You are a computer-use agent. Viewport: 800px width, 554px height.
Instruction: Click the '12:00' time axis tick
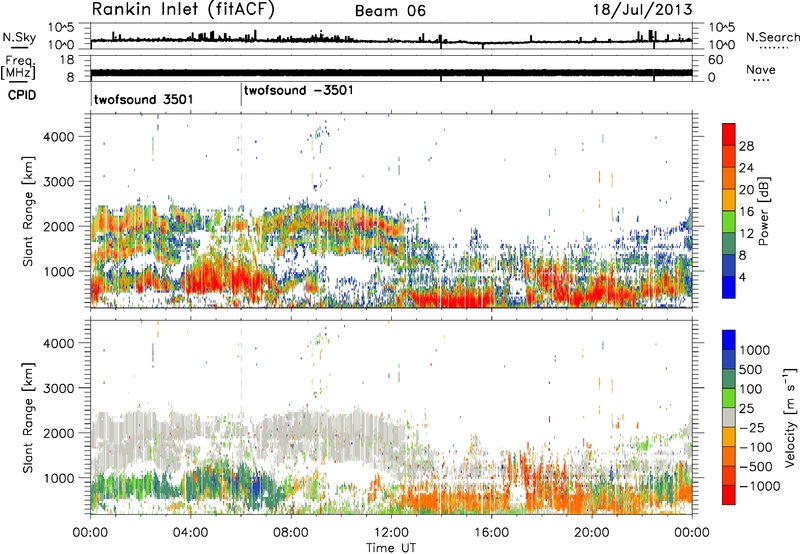[391, 533]
